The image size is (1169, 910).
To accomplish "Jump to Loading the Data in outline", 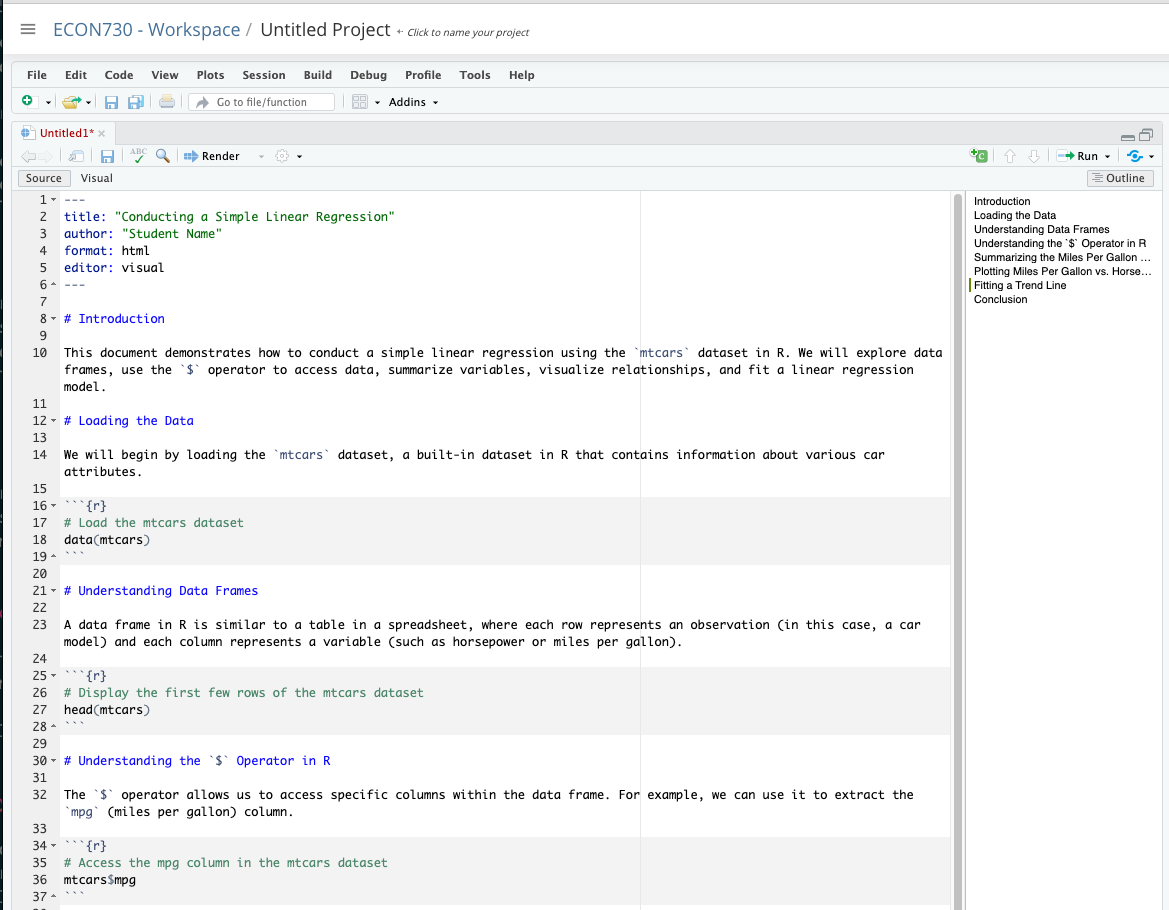I will 1014,215.
